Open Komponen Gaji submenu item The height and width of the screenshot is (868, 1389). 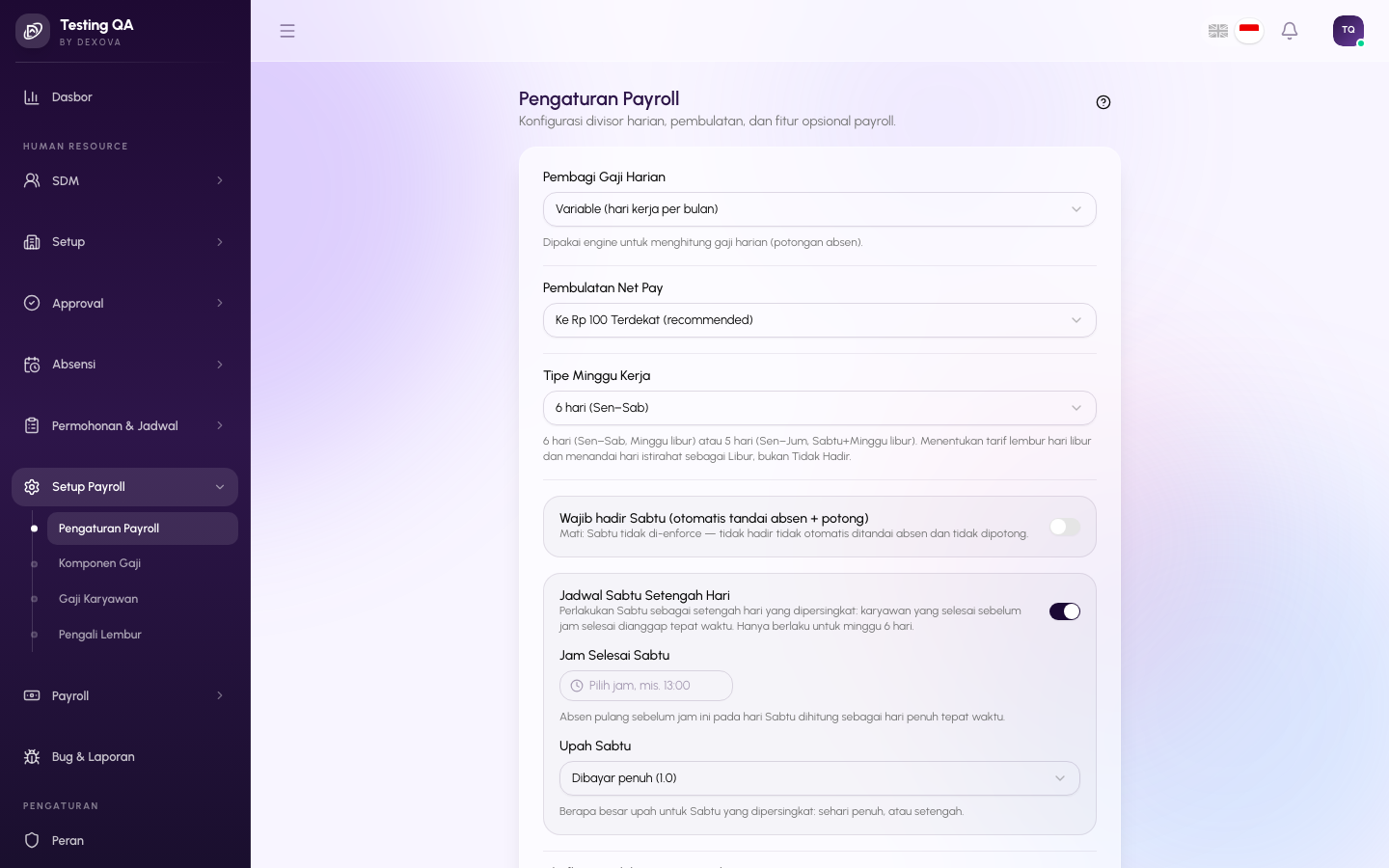point(143,563)
